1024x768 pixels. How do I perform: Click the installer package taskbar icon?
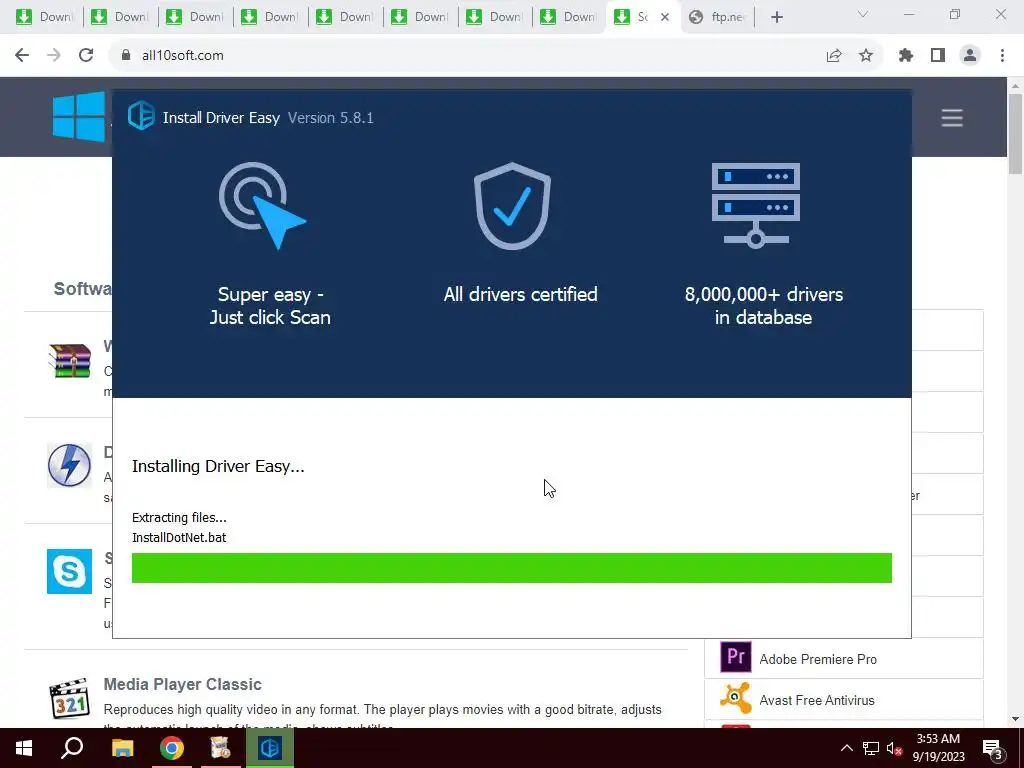click(221, 748)
